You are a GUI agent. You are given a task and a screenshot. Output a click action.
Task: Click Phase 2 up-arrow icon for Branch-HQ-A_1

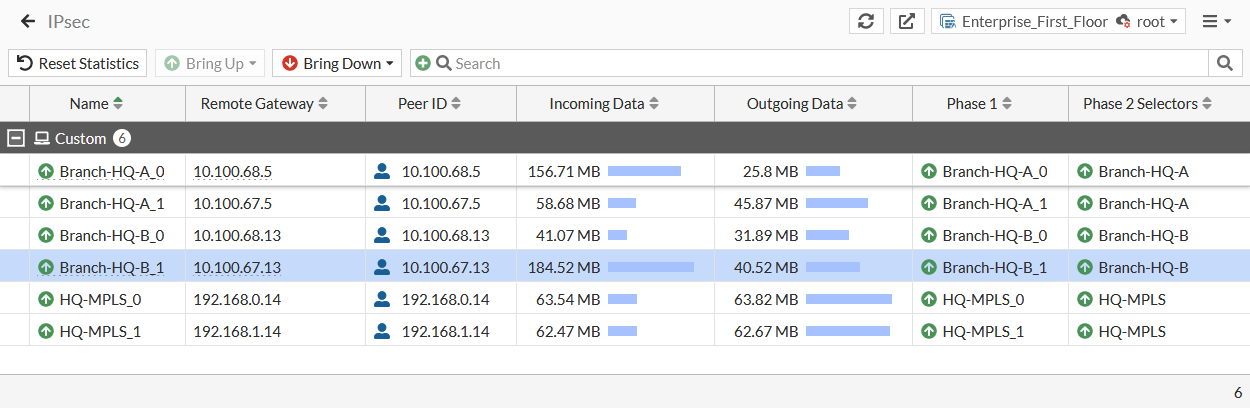tap(1084, 203)
